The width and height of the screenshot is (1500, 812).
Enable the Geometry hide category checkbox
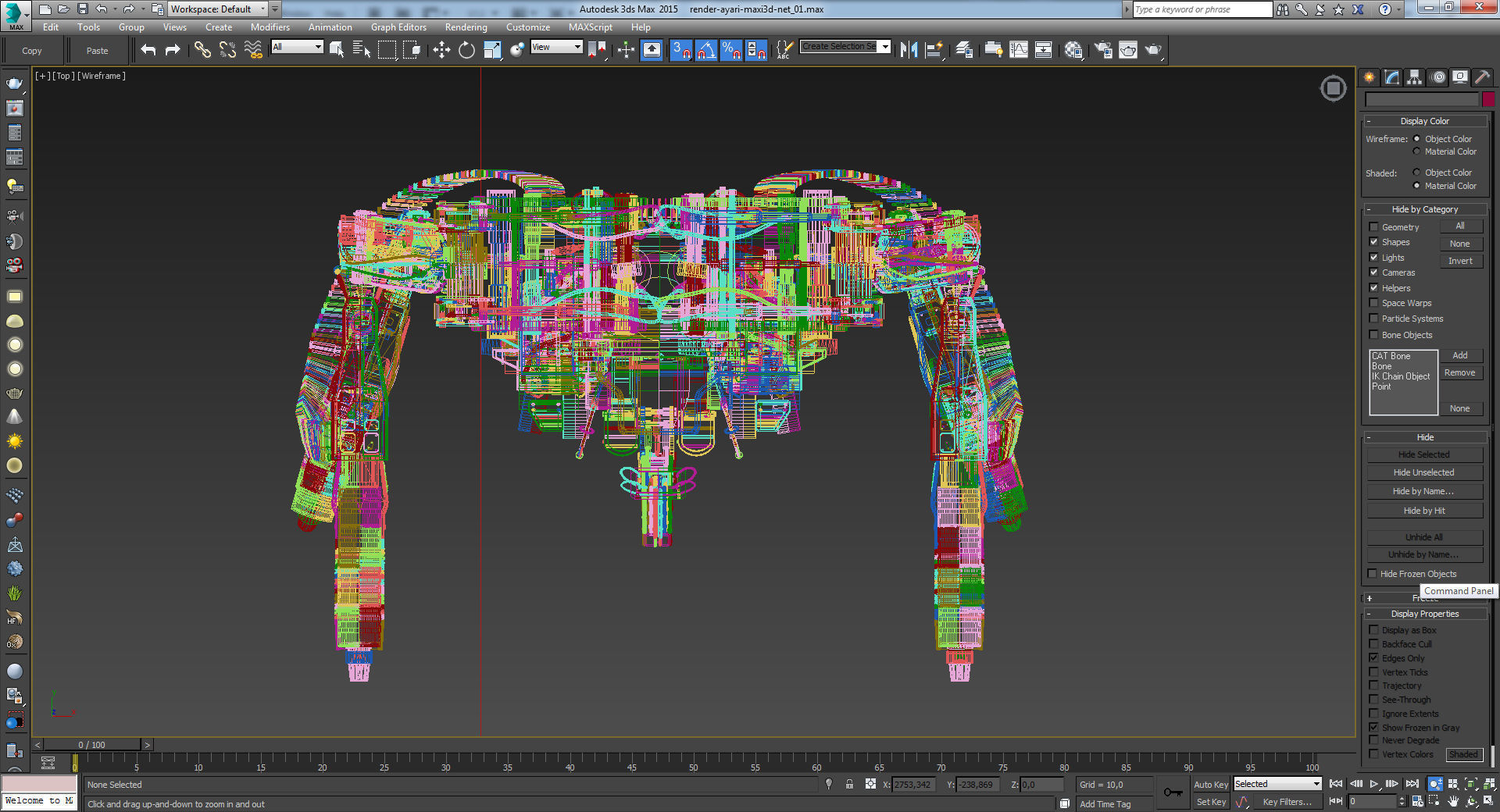[x=1373, y=227]
